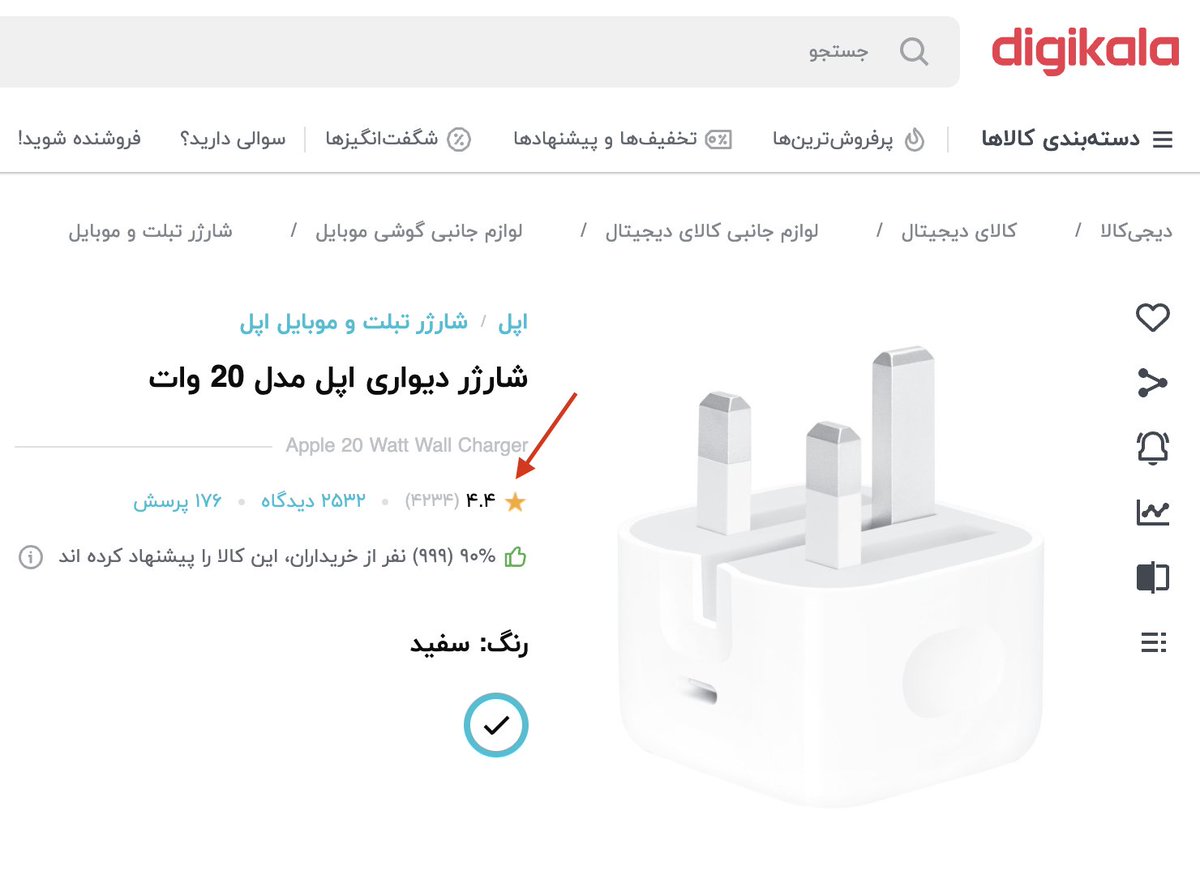This screenshot has height=871, width=1200.
Task: Click the price alert bell icon
Action: 1153,447
